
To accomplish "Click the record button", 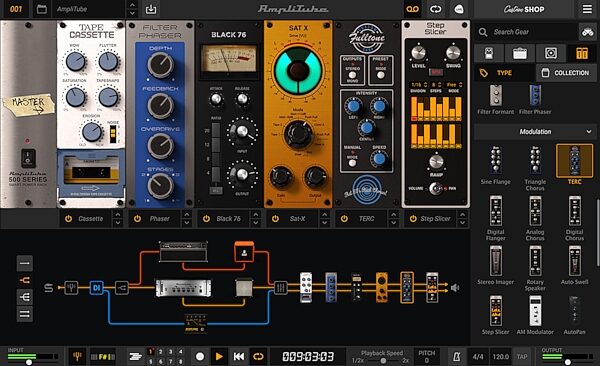I will 200,357.
